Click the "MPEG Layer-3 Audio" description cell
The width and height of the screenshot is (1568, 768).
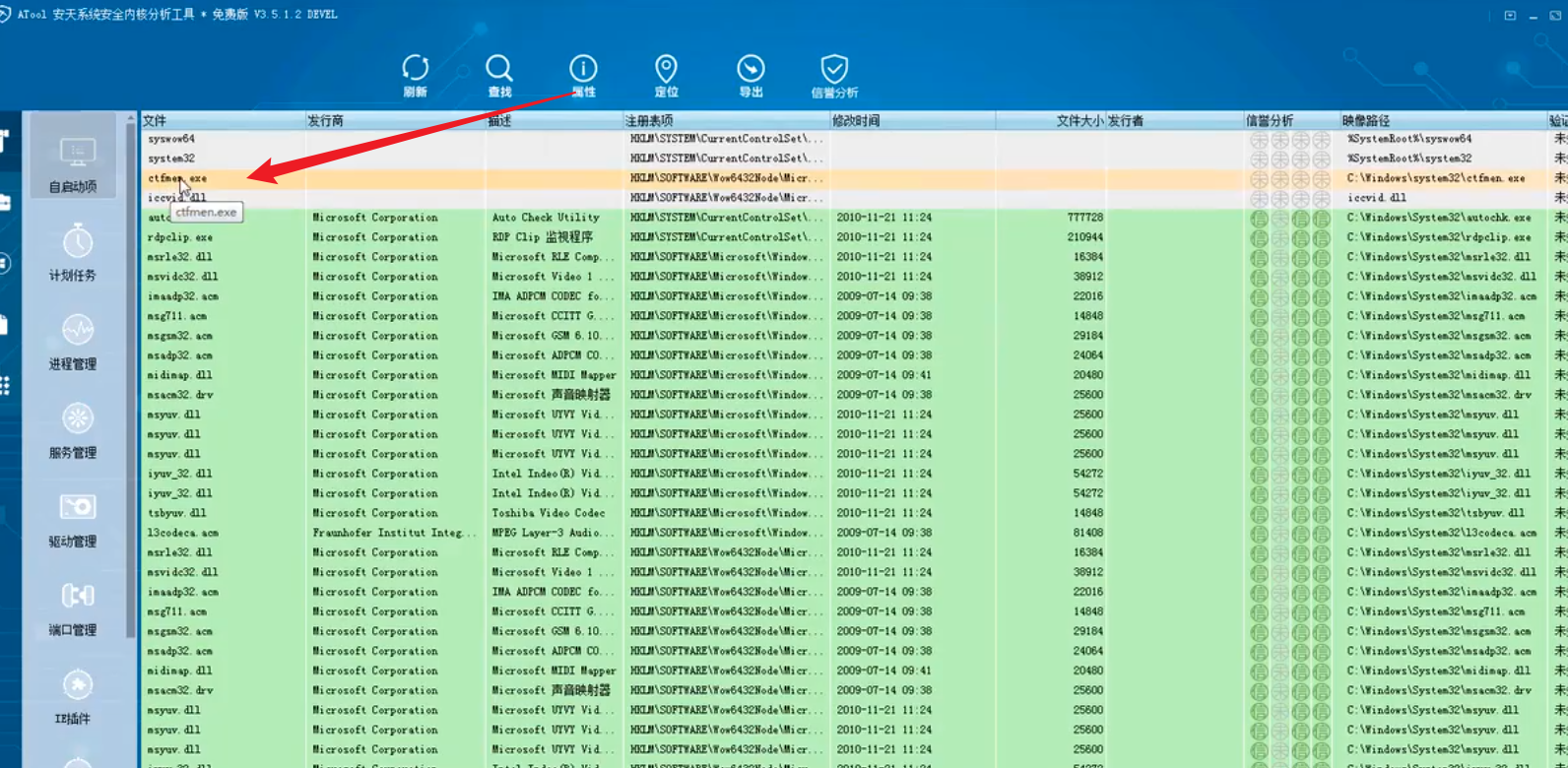coord(553,533)
